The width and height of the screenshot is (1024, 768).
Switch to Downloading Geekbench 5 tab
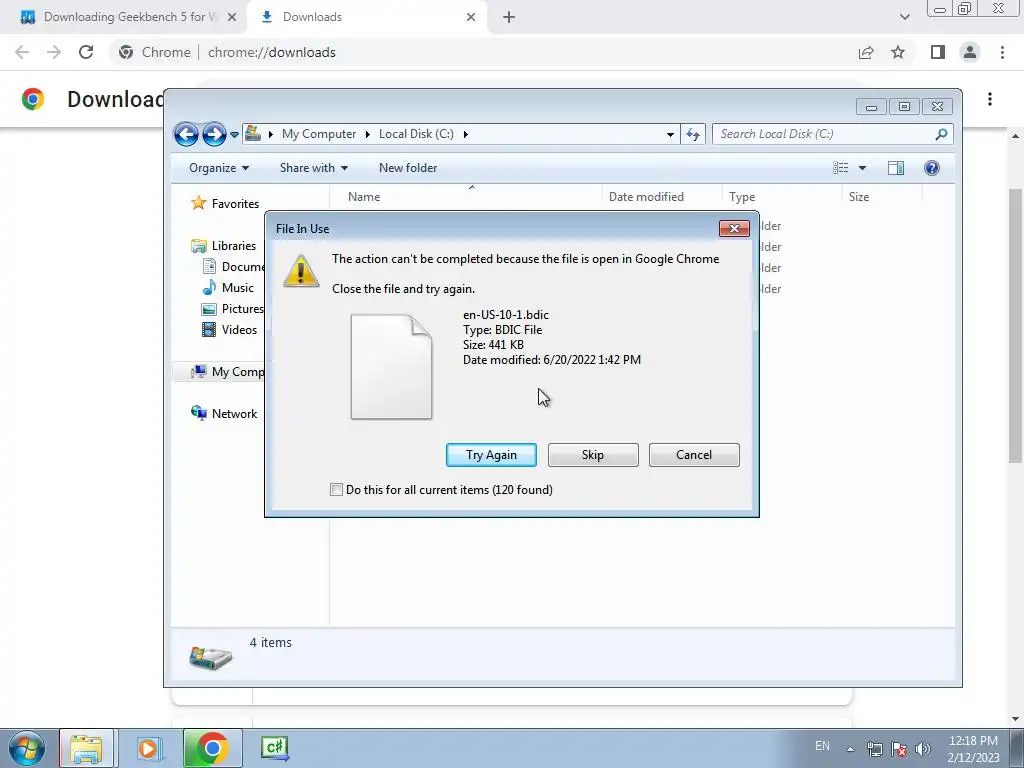(124, 17)
